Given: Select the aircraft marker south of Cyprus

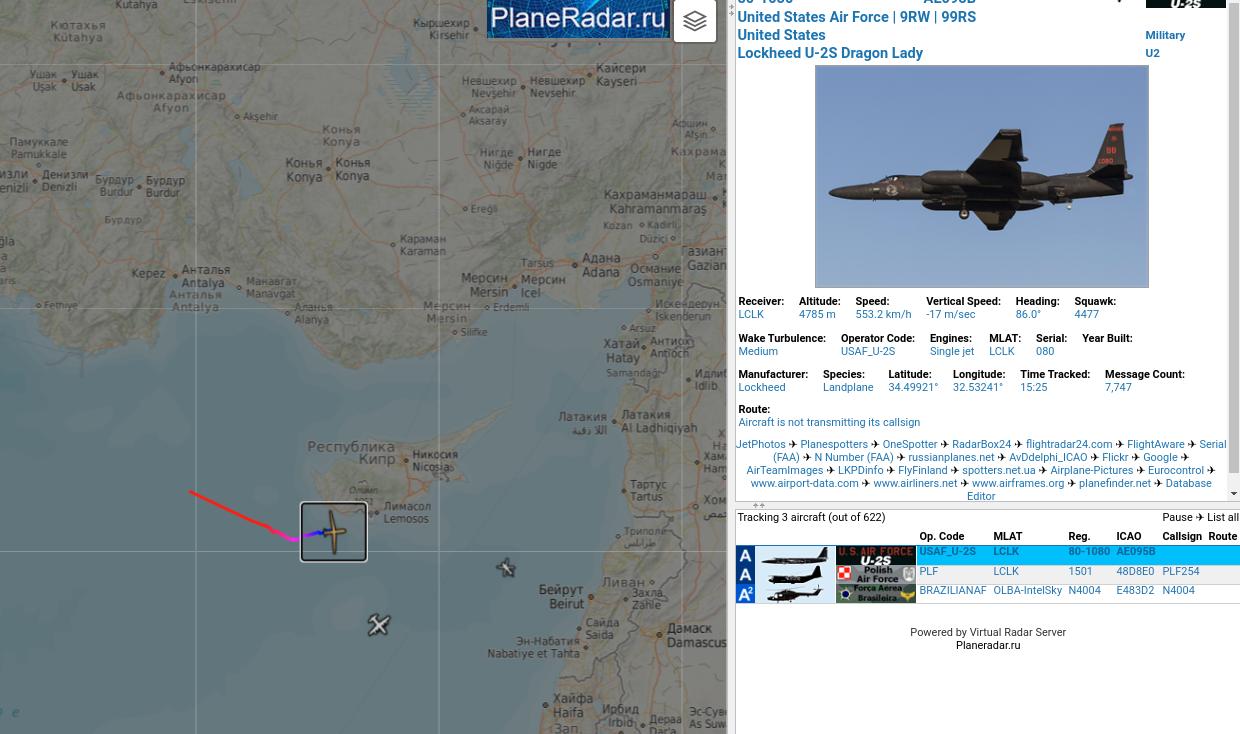Looking at the screenshot, I should (378, 625).
